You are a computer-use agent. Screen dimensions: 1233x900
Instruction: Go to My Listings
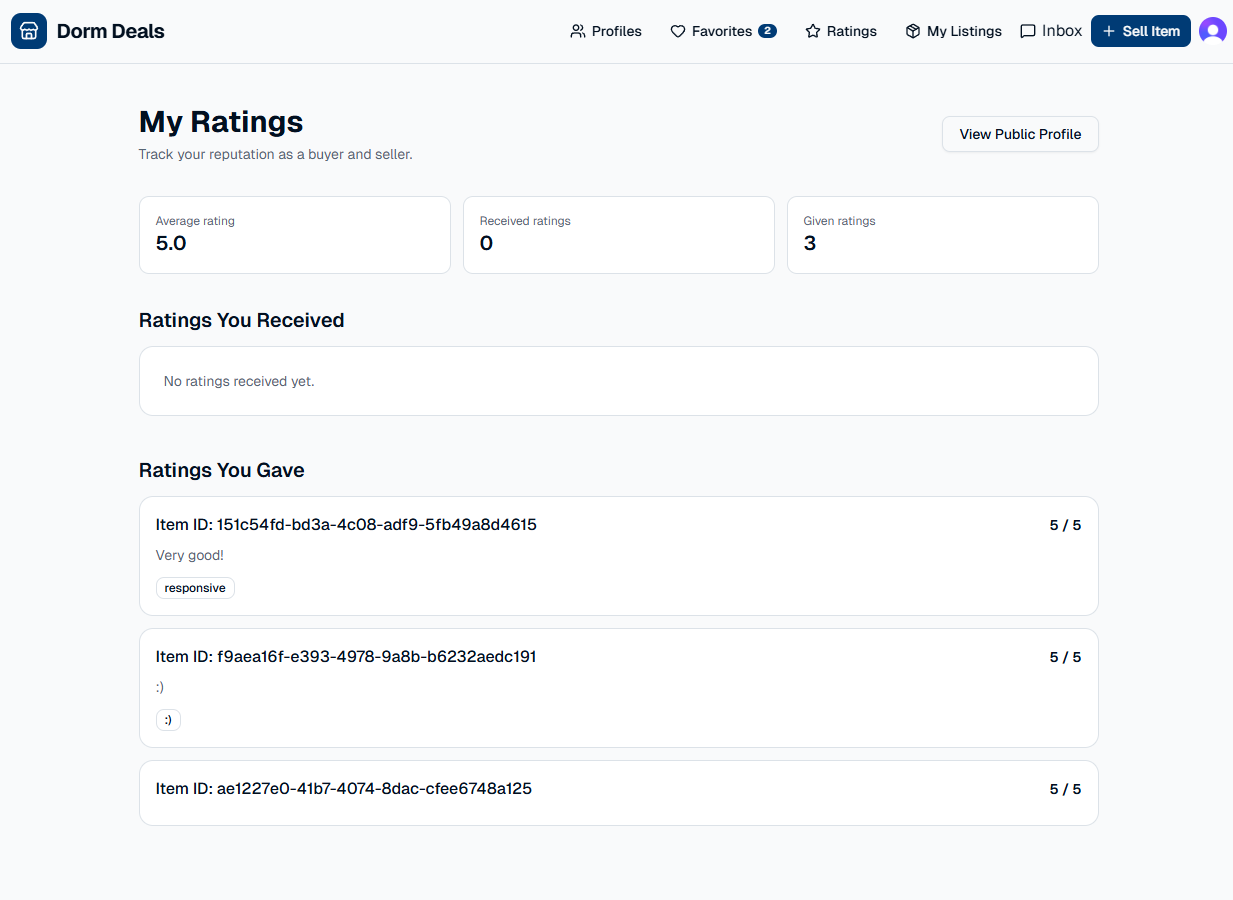pyautogui.click(x=964, y=31)
